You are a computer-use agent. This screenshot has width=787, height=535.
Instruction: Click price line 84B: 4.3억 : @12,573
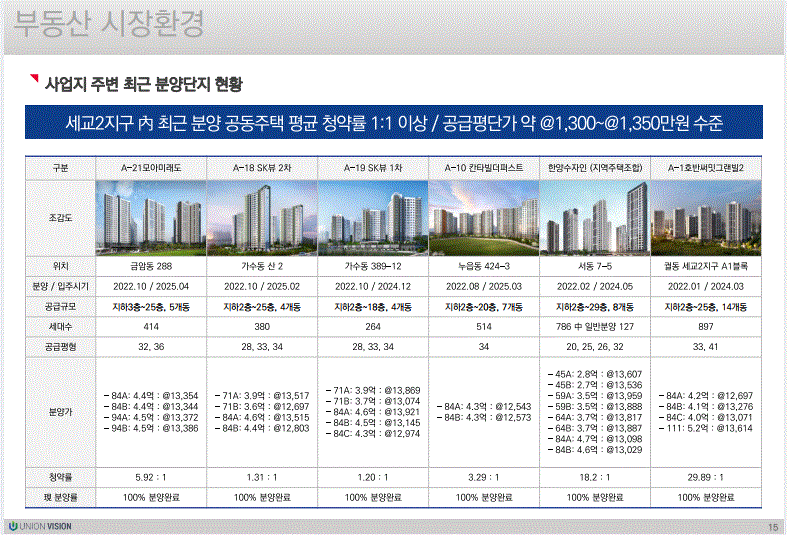[x=484, y=418]
